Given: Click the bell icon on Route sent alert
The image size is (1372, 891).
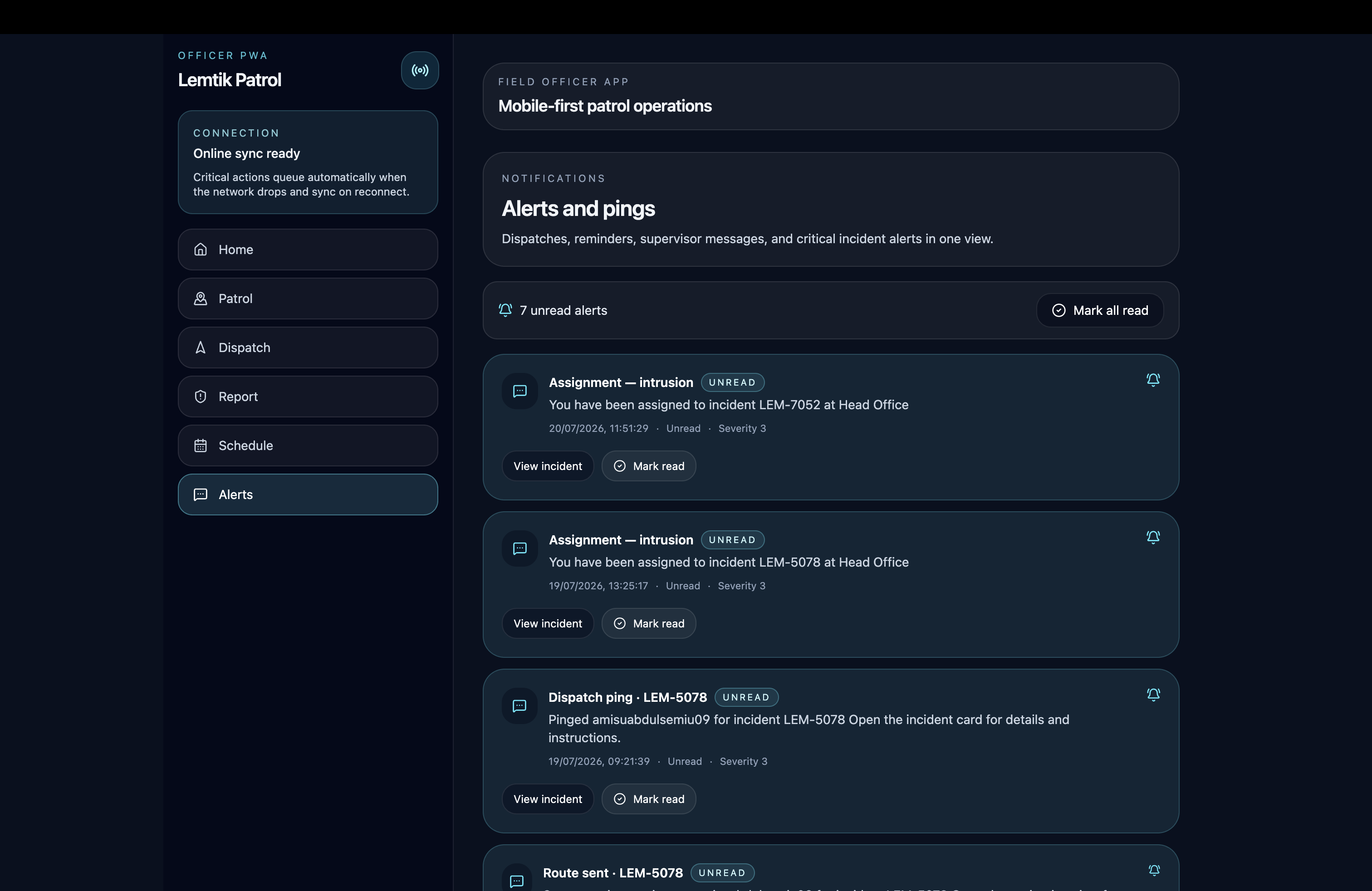Looking at the screenshot, I should coord(1153,870).
